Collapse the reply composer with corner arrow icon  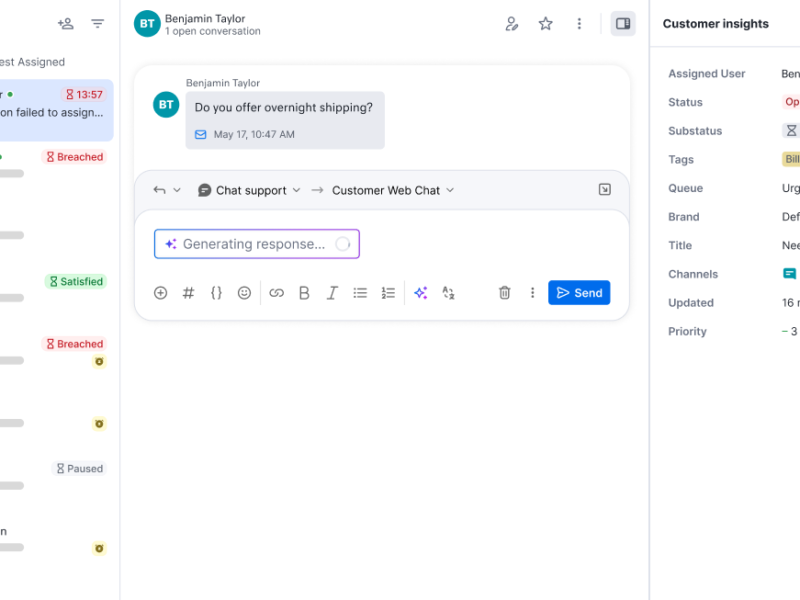coord(604,190)
